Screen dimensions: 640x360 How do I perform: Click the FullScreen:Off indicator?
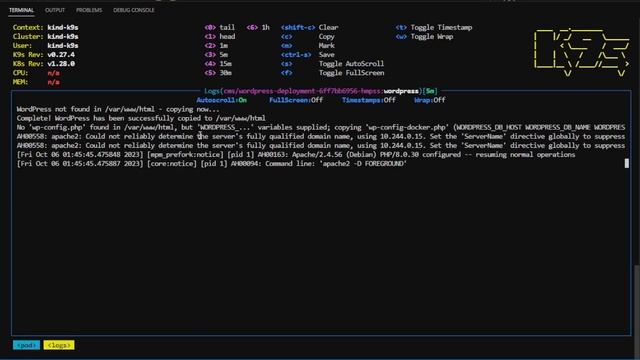coord(296,100)
